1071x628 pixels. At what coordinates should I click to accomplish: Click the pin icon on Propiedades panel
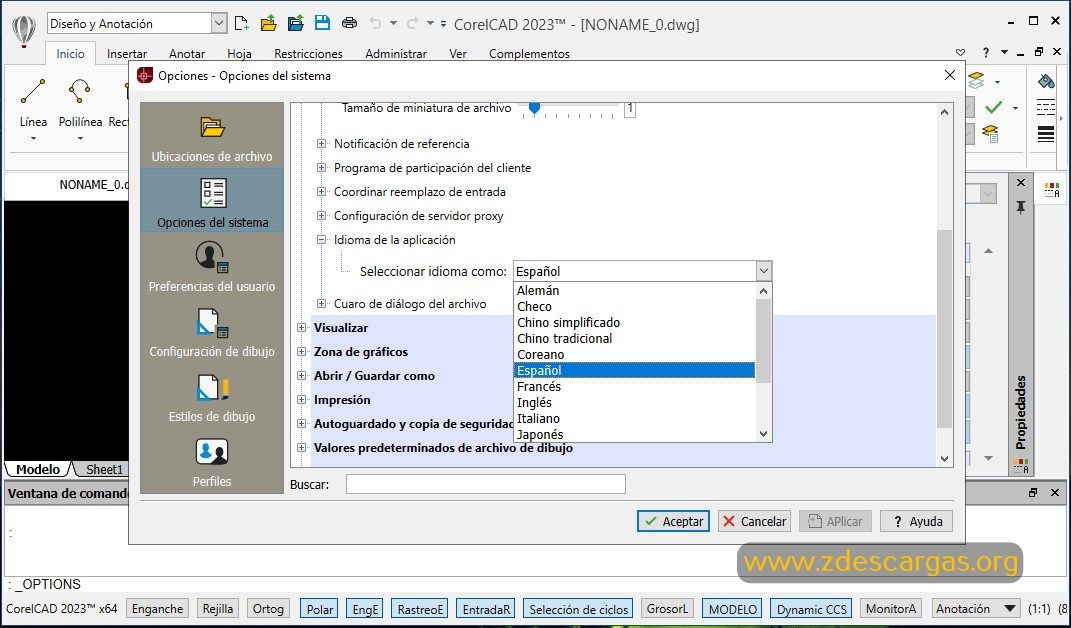click(x=1020, y=207)
